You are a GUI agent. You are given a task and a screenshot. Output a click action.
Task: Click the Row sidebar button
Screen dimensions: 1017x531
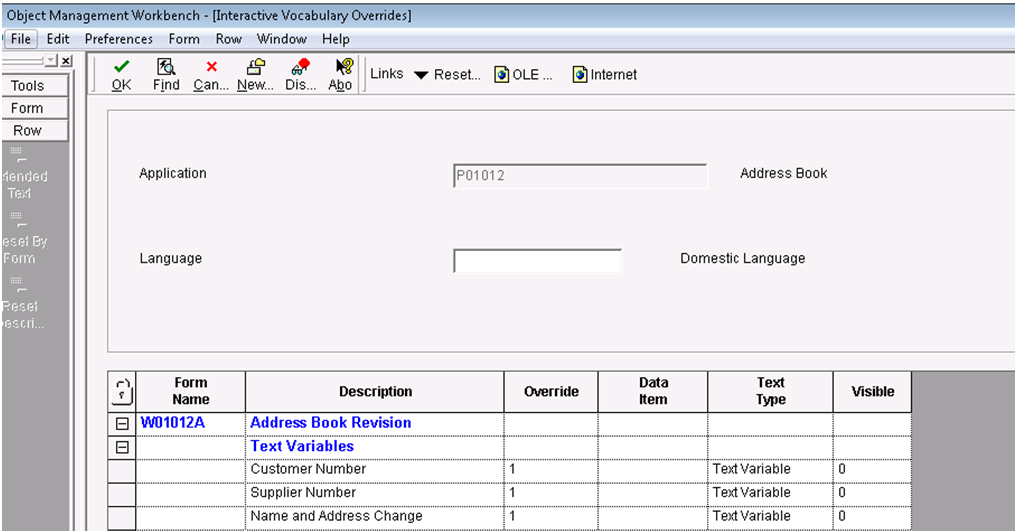28,130
